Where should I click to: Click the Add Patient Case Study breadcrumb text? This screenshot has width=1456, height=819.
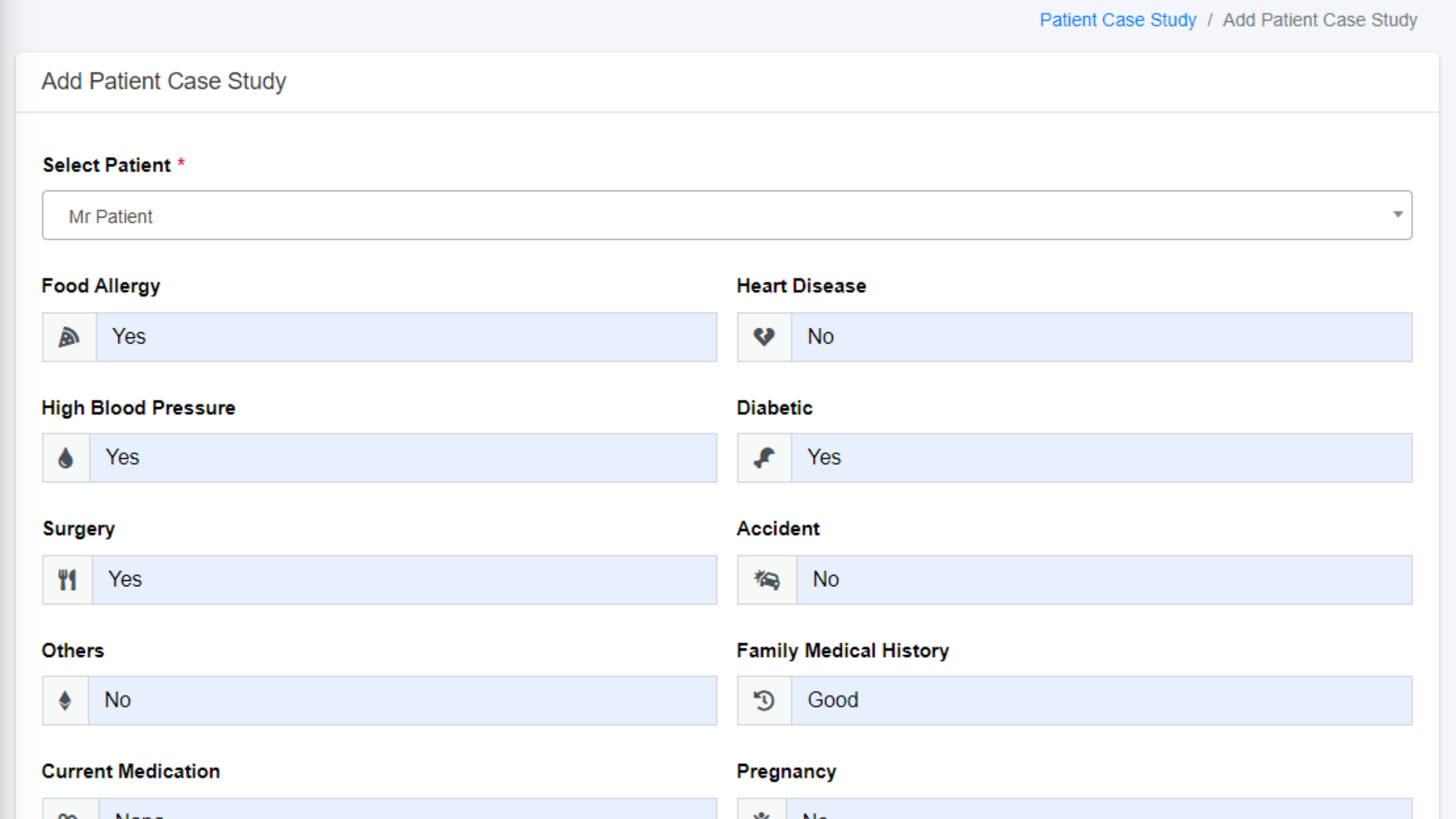point(1319,20)
